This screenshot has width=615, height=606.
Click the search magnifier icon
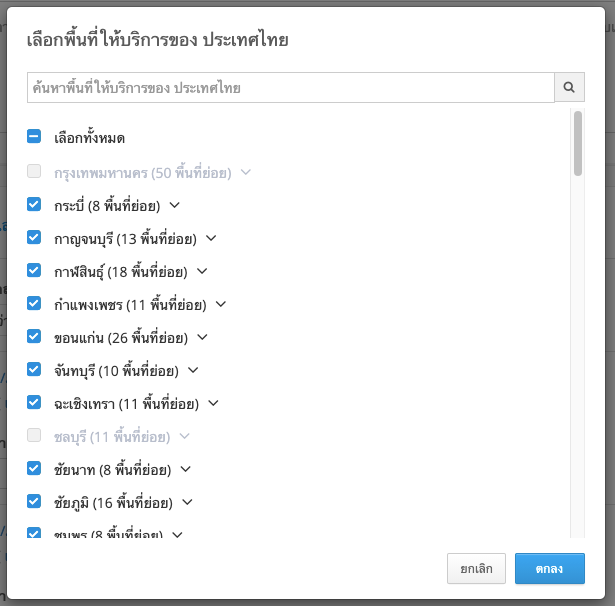tap(569, 88)
